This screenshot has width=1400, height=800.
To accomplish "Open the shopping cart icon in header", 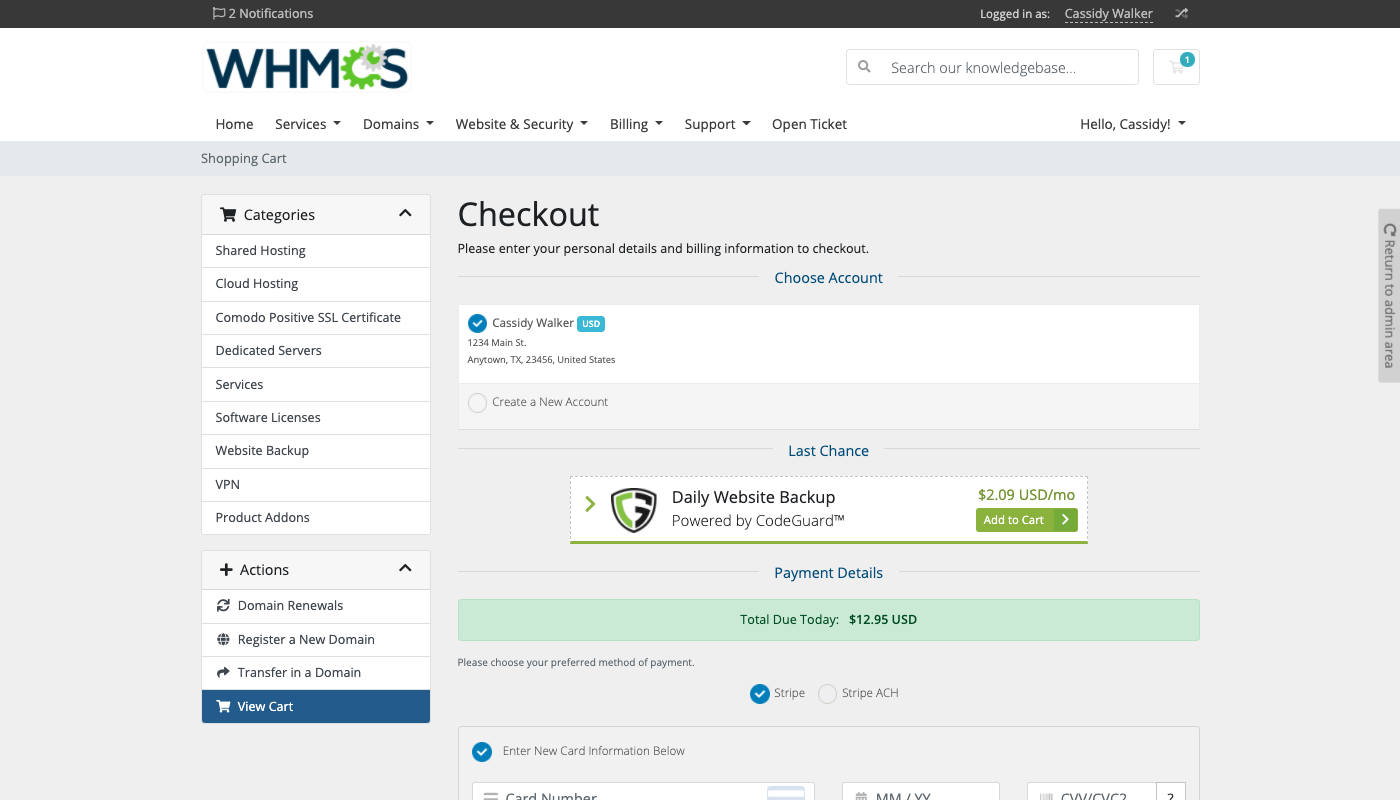I will [1176, 67].
